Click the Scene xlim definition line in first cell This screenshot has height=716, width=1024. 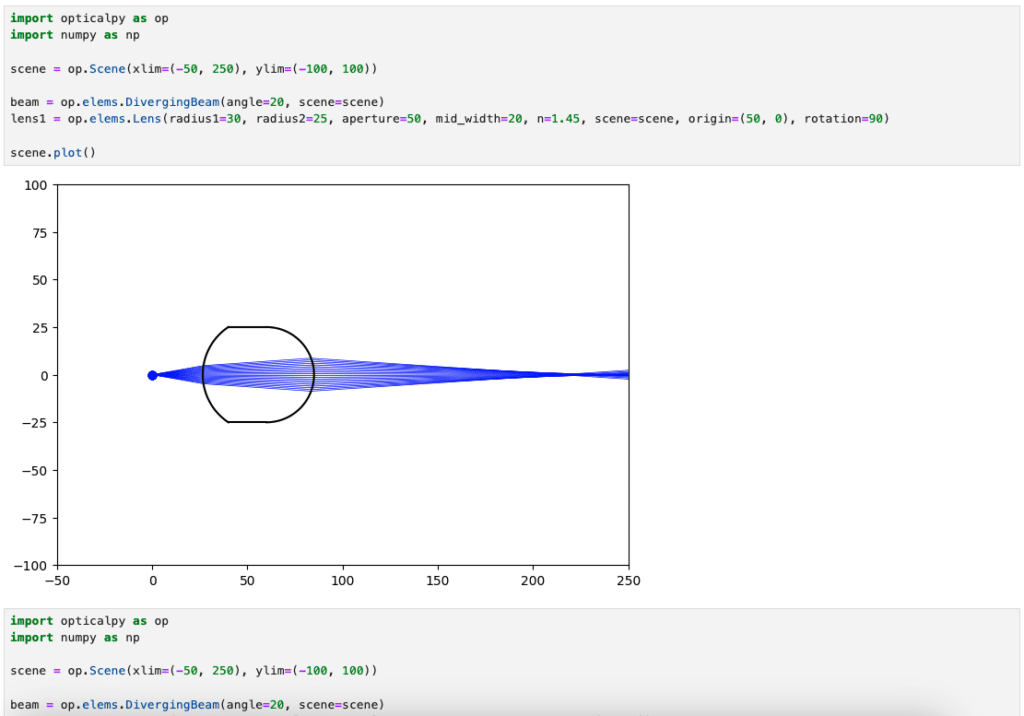(194, 69)
